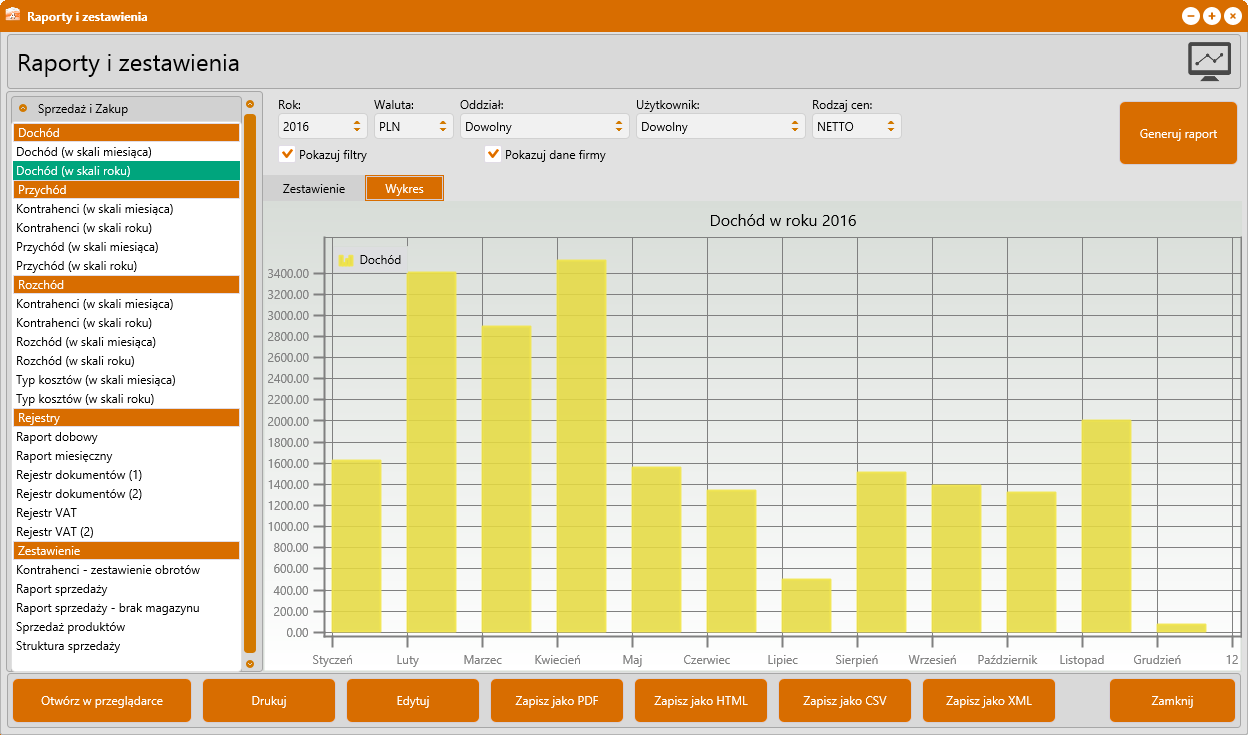Open the Rodzaj cen NETTO dropdown
The width and height of the screenshot is (1248, 735).
(x=856, y=127)
